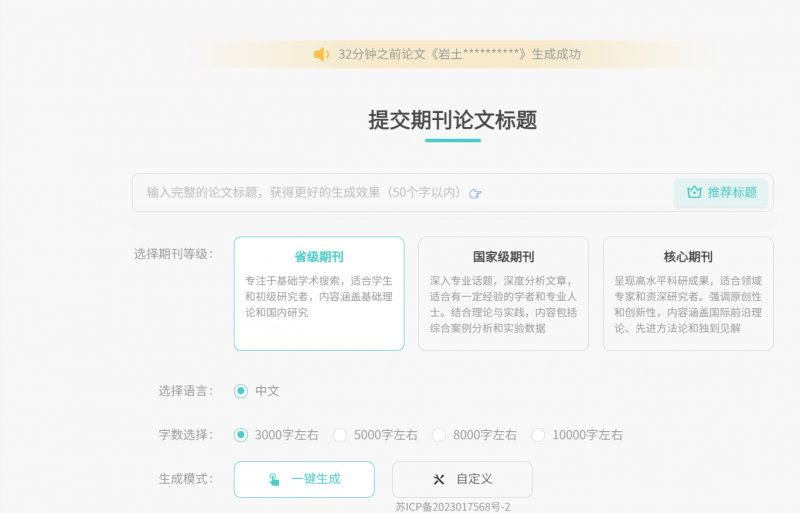The width and height of the screenshot is (800, 513).
Task: Select 一键生成 generation mode
Action: tap(304, 479)
